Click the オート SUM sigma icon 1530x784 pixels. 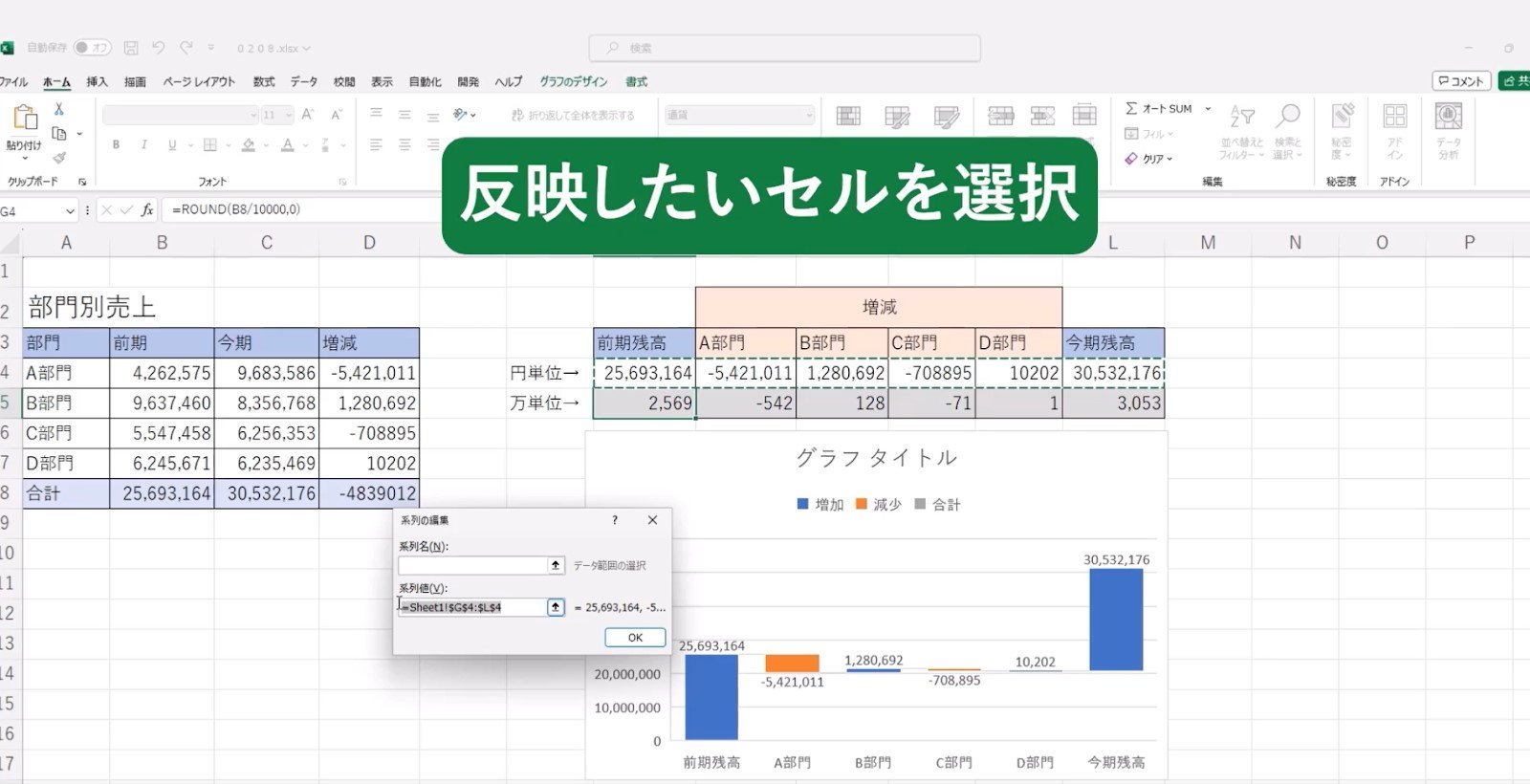(1131, 109)
